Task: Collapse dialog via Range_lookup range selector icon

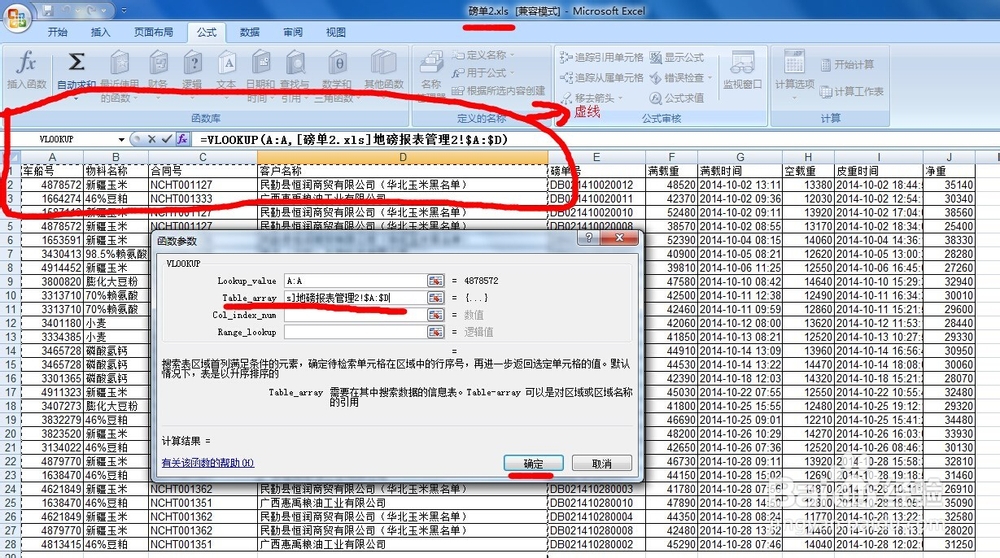Action: point(436,332)
